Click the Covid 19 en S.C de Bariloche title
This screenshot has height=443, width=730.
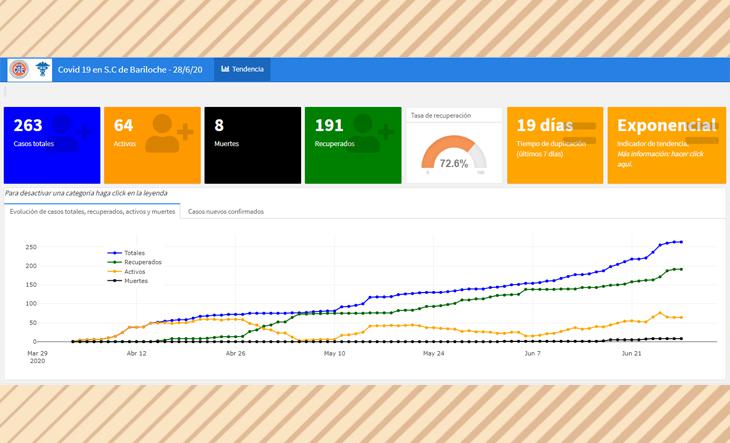(130, 69)
